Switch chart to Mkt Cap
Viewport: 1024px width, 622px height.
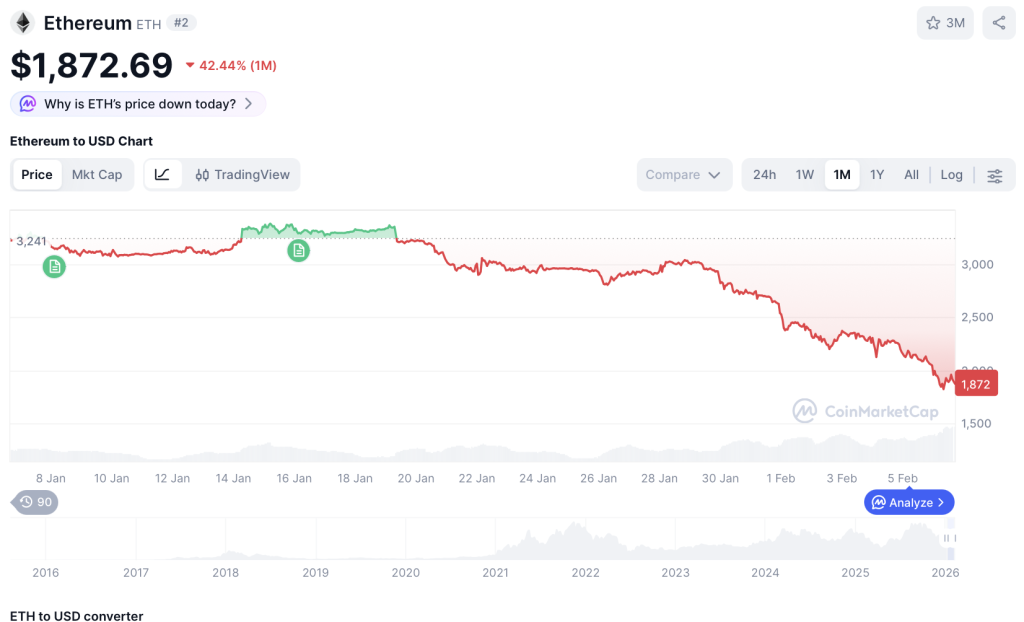coord(97,175)
